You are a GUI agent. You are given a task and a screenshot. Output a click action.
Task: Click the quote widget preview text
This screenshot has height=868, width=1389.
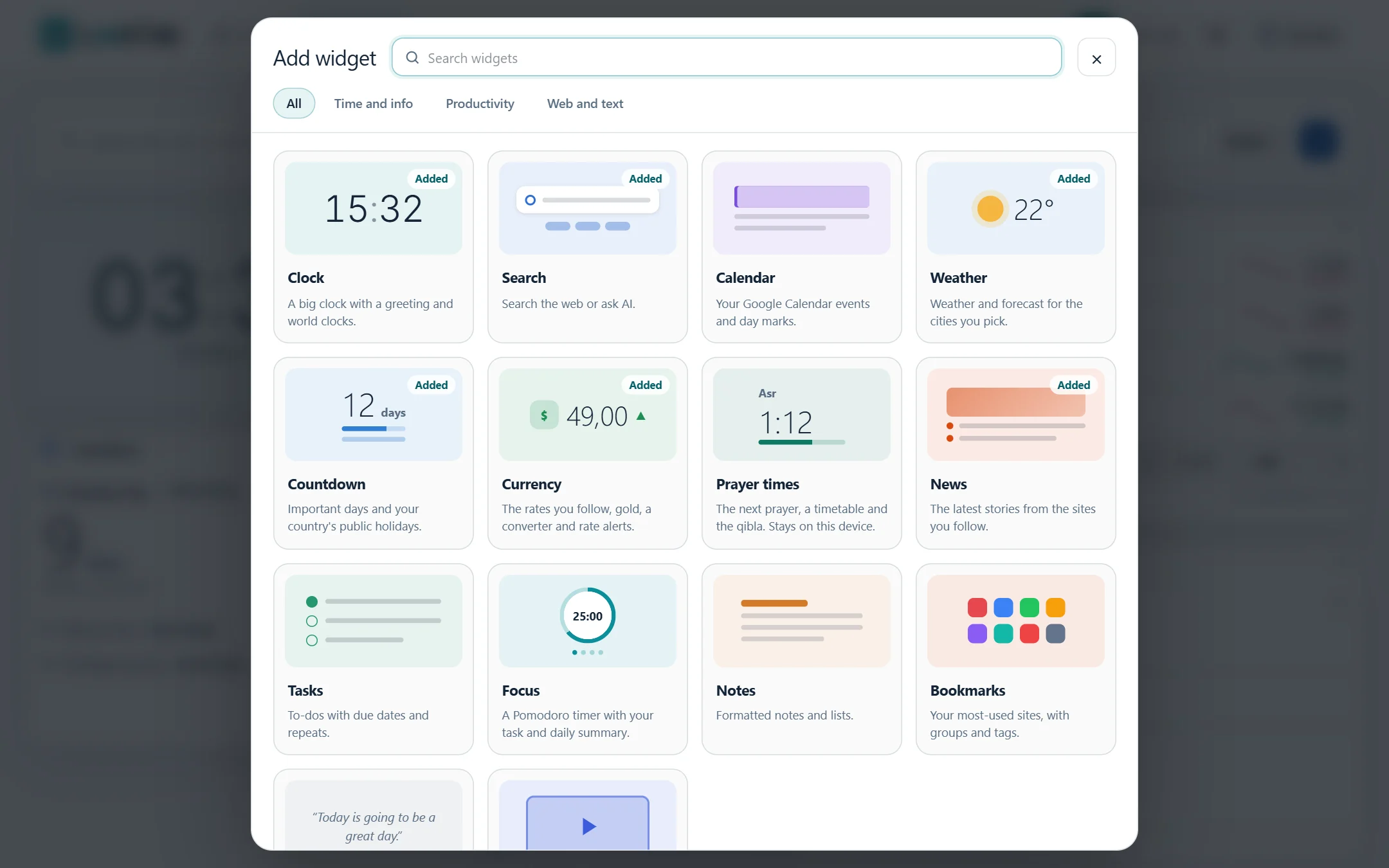tap(374, 826)
